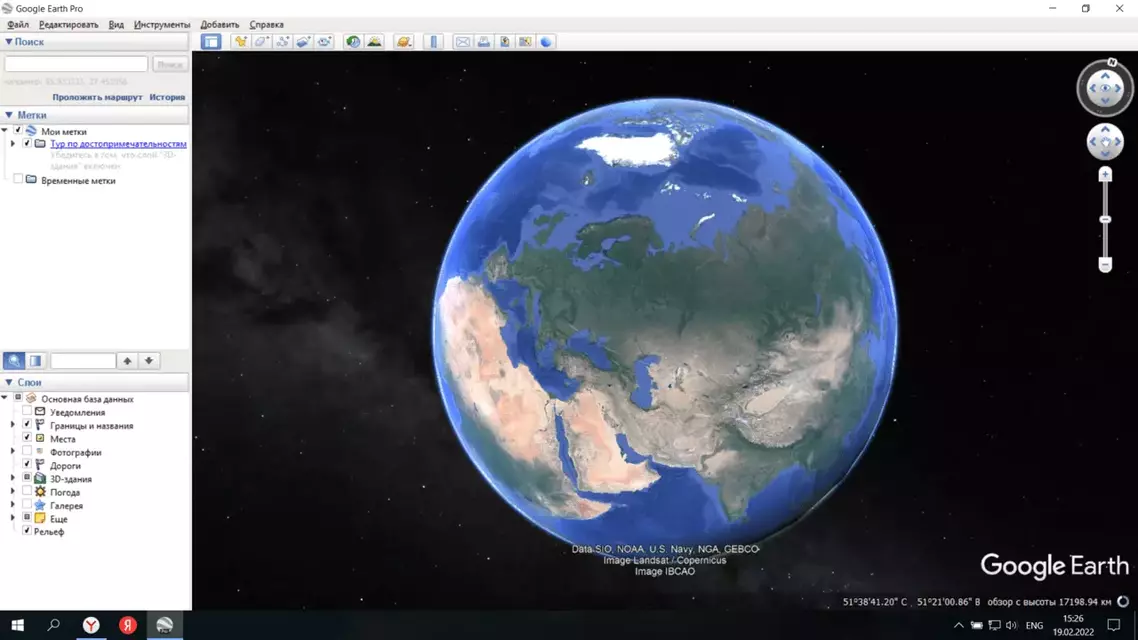
Task: Click the email envelope toolbar icon
Action: pos(462,41)
